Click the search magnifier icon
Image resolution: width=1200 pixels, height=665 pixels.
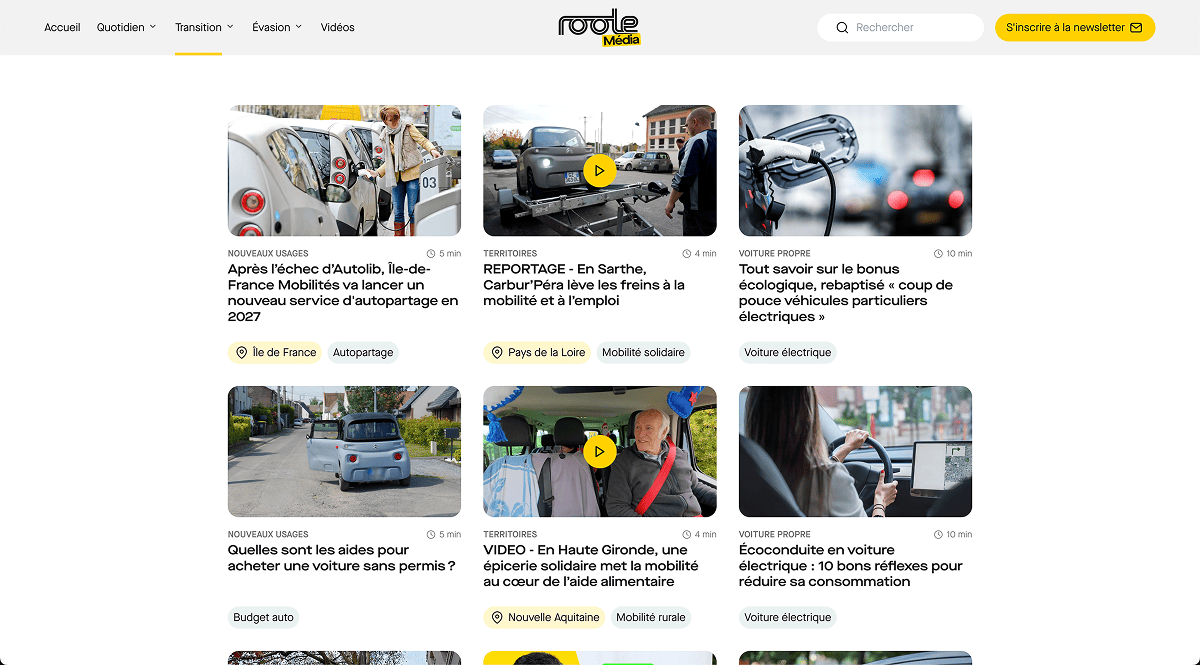[x=842, y=27]
